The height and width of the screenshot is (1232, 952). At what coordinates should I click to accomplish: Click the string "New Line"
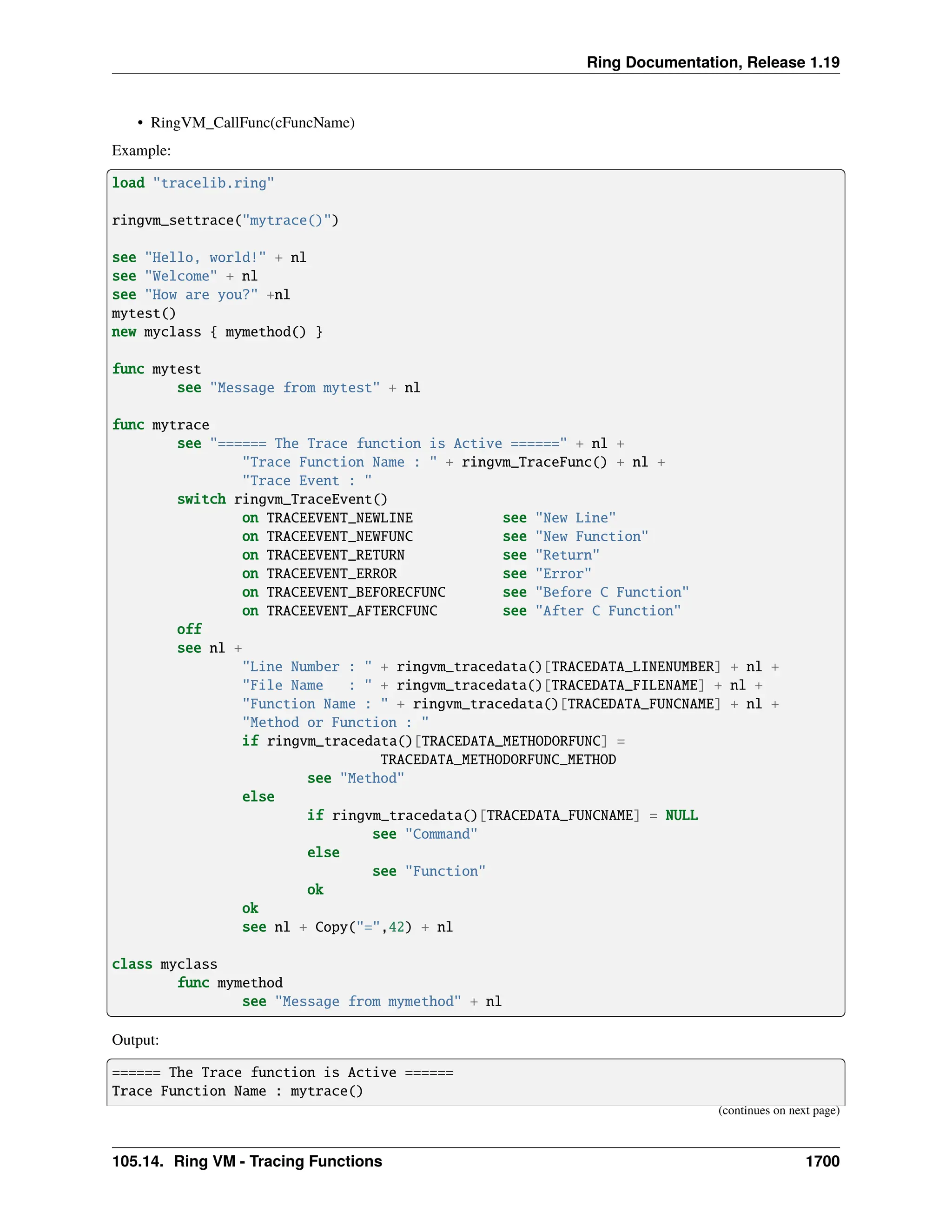point(576,518)
